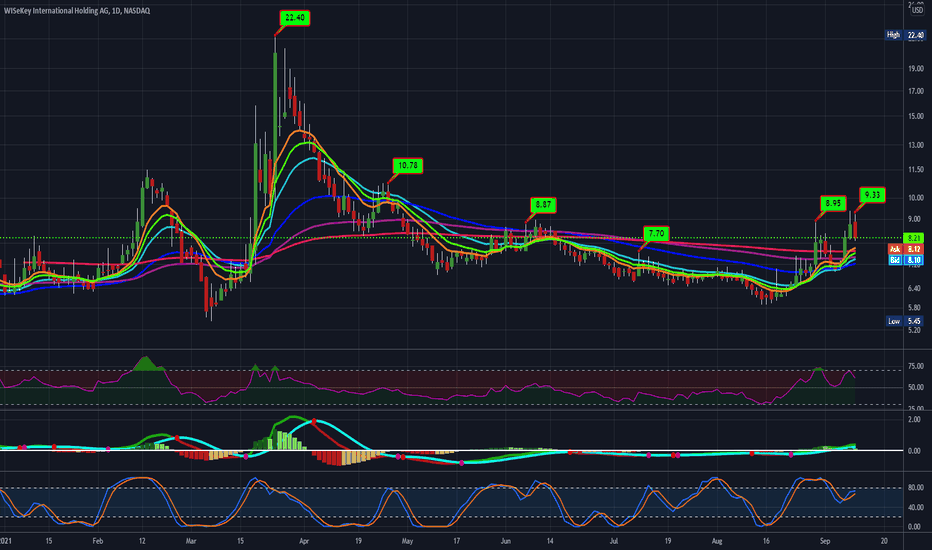Click the Sep label on the time axis
This screenshot has width=932, height=550.
825,541
